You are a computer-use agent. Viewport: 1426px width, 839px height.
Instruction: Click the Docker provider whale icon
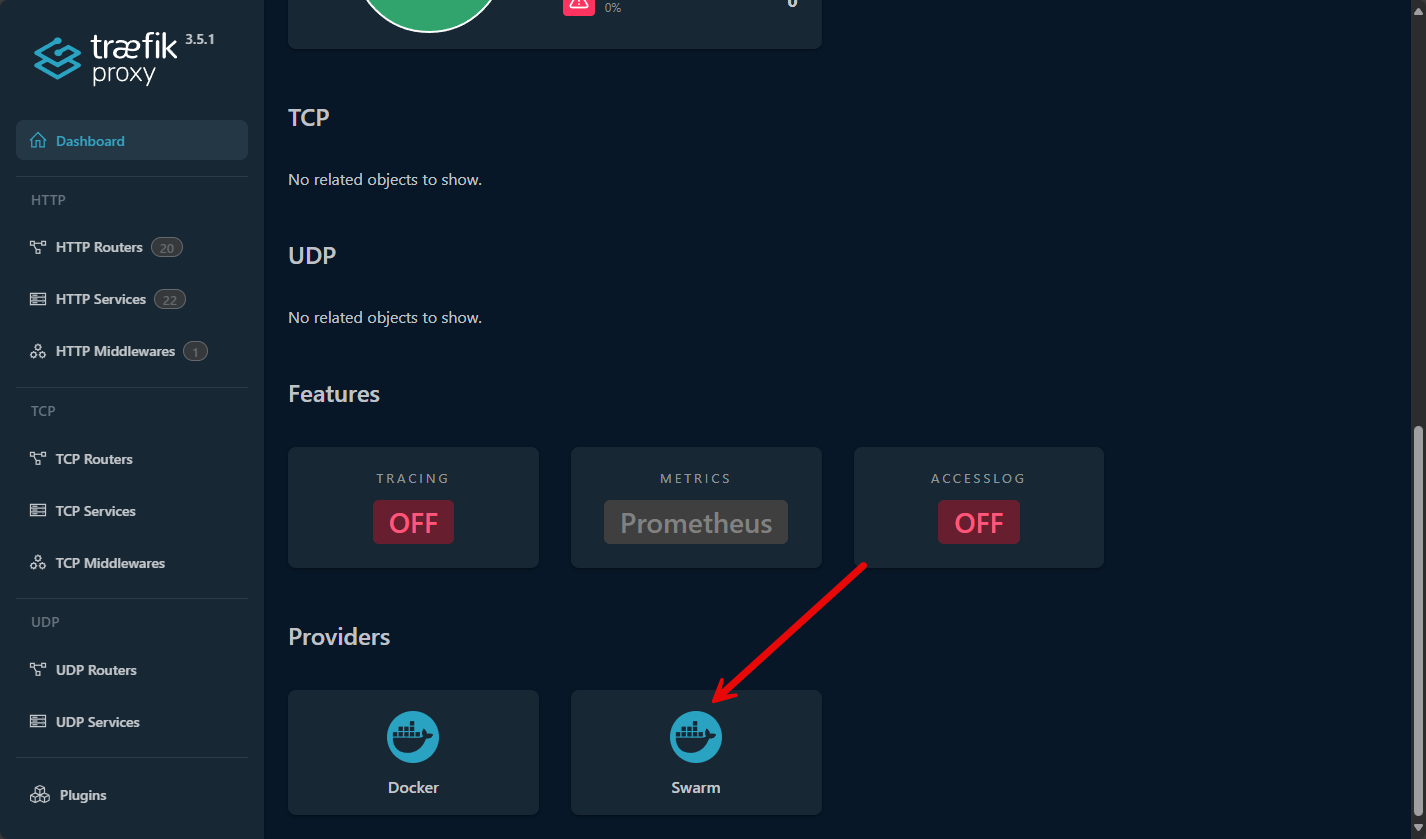413,737
